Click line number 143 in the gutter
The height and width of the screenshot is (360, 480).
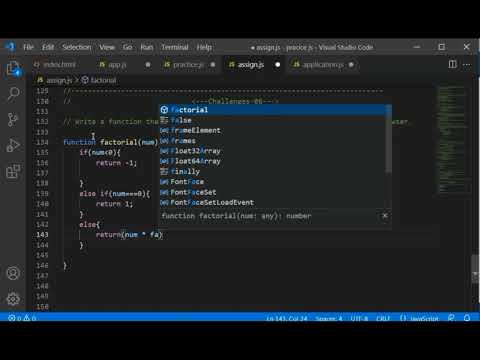click(42, 235)
